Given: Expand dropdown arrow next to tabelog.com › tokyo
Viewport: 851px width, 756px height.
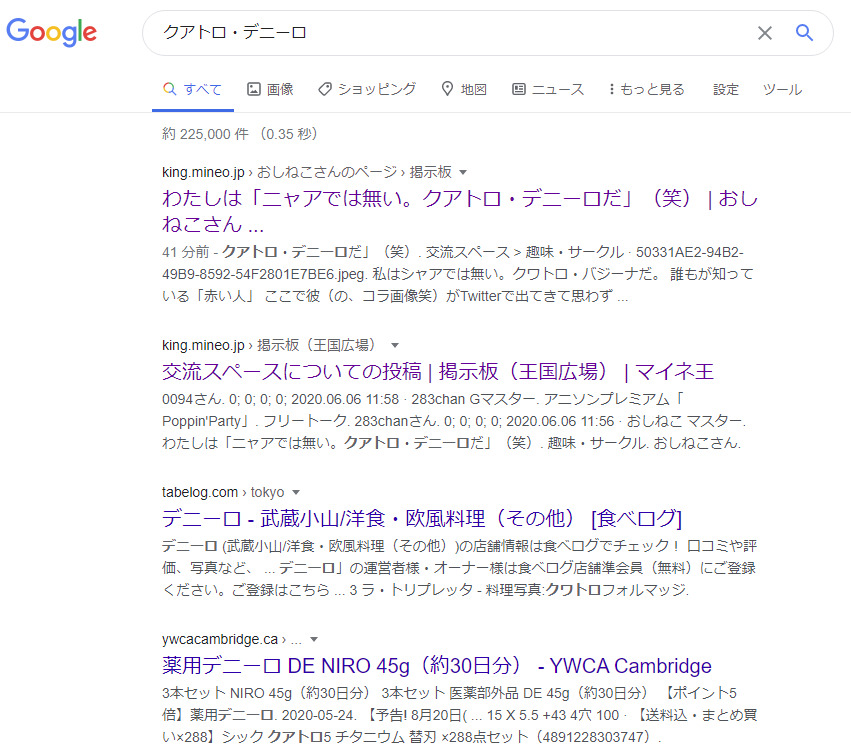Looking at the screenshot, I should [296, 493].
